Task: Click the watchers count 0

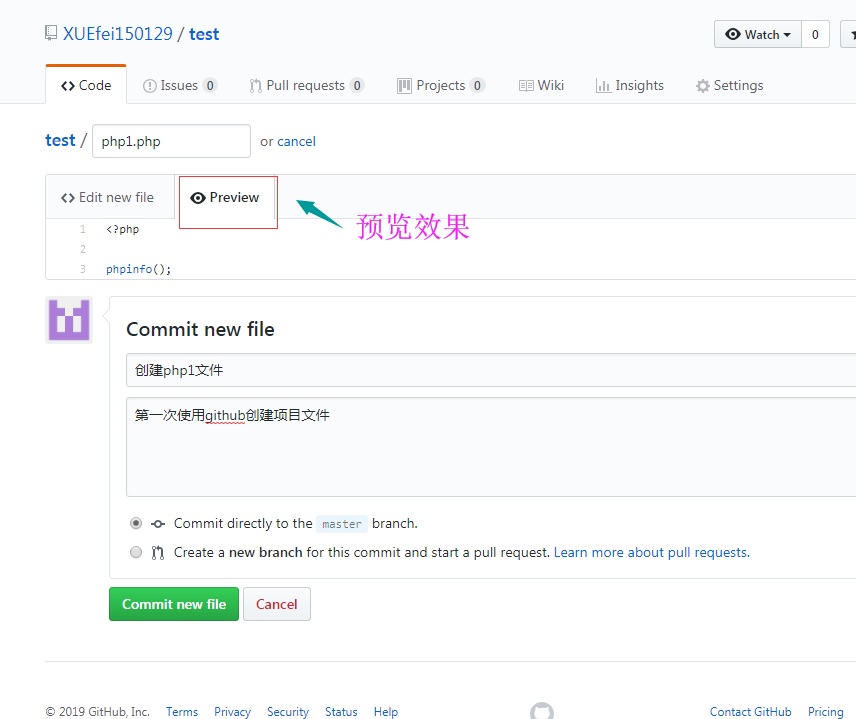Action: (815, 34)
